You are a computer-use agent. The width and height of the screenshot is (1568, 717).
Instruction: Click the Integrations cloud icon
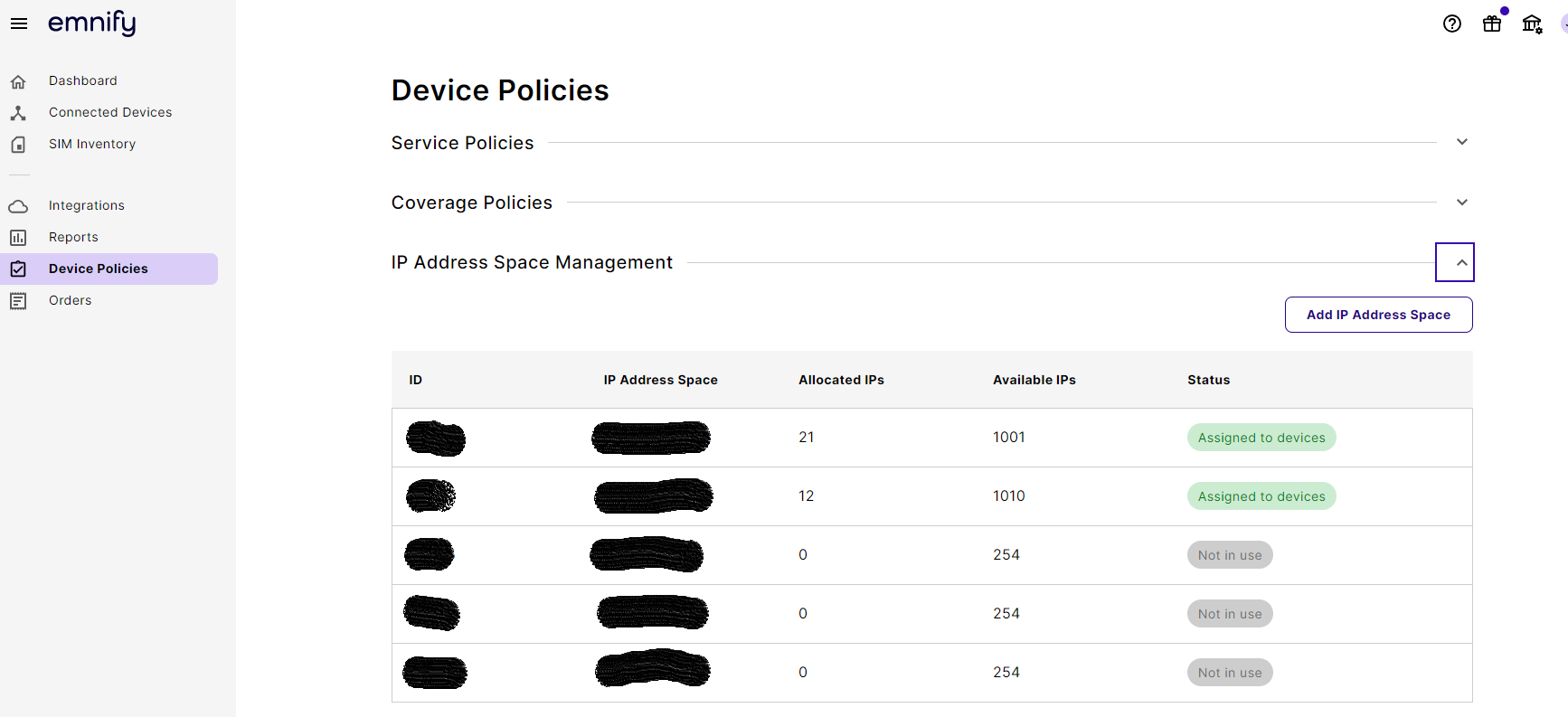click(18, 206)
